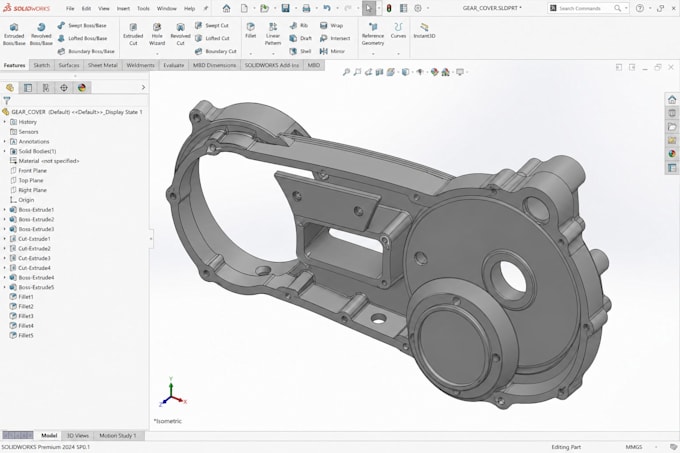
Task: Expand the Boss-Extrude5 feature
Action: click(5, 287)
